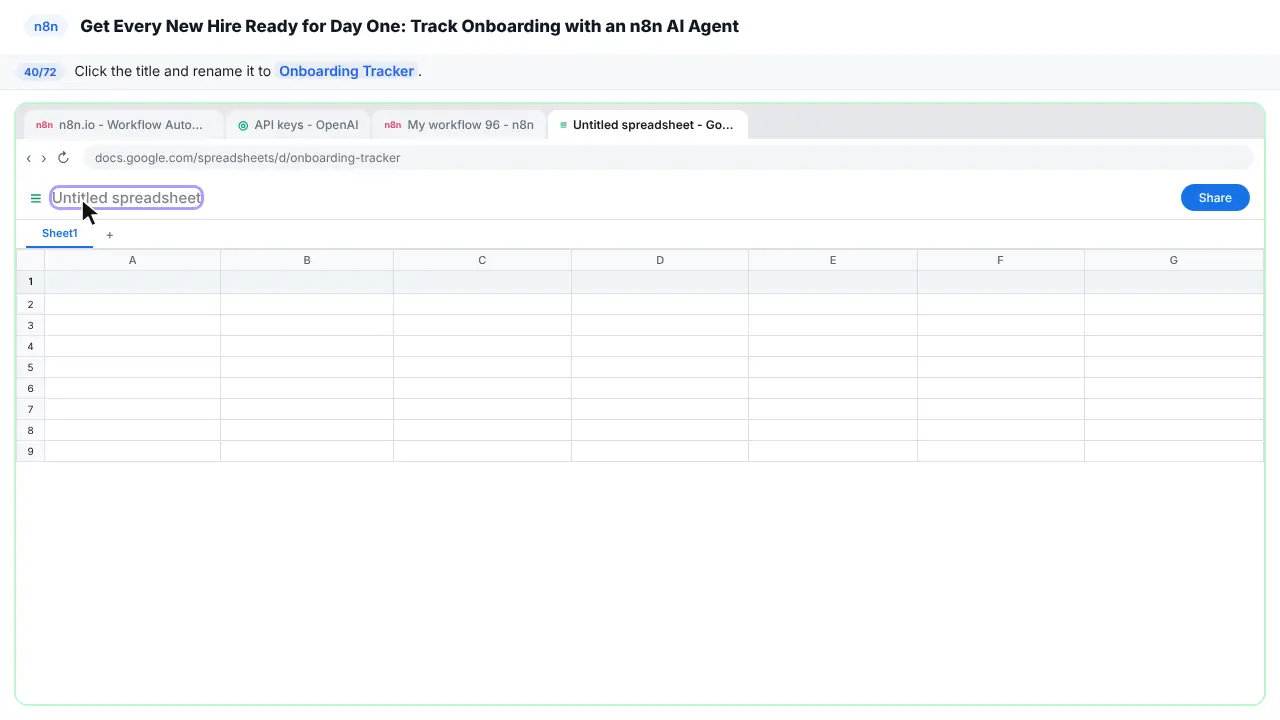
Task: Select row 9 header
Action: (x=30, y=451)
